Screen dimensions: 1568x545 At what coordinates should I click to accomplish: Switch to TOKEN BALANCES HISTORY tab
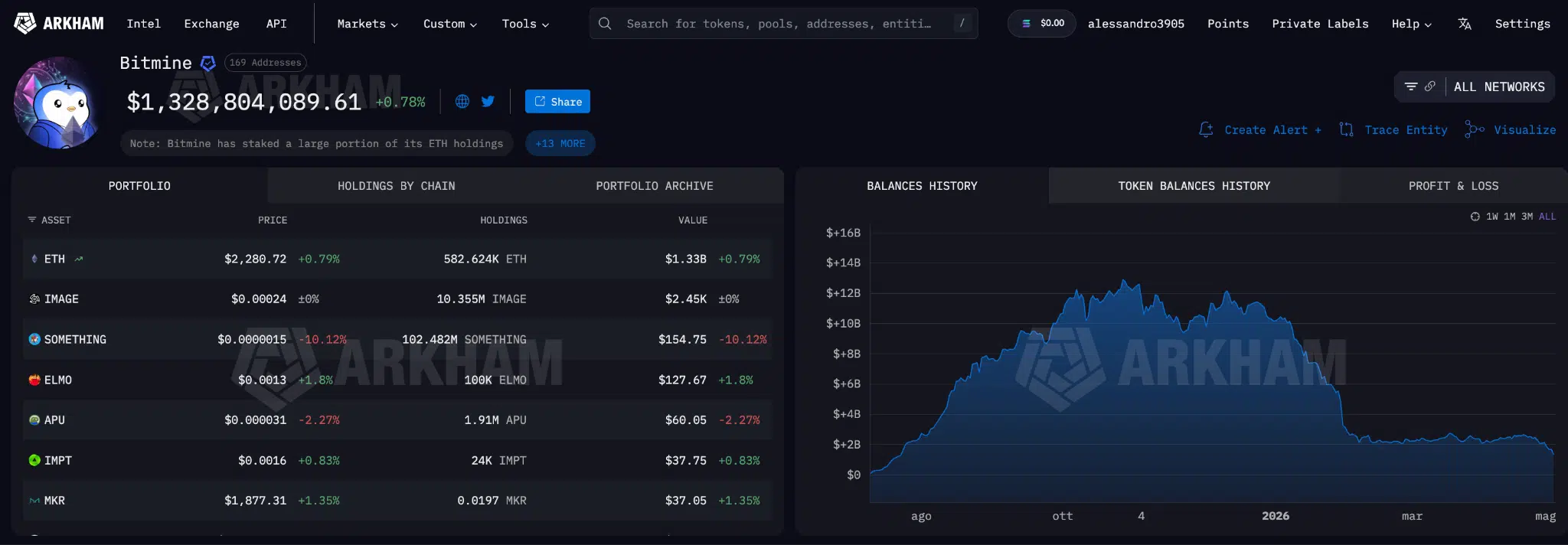(x=1194, y=186)
